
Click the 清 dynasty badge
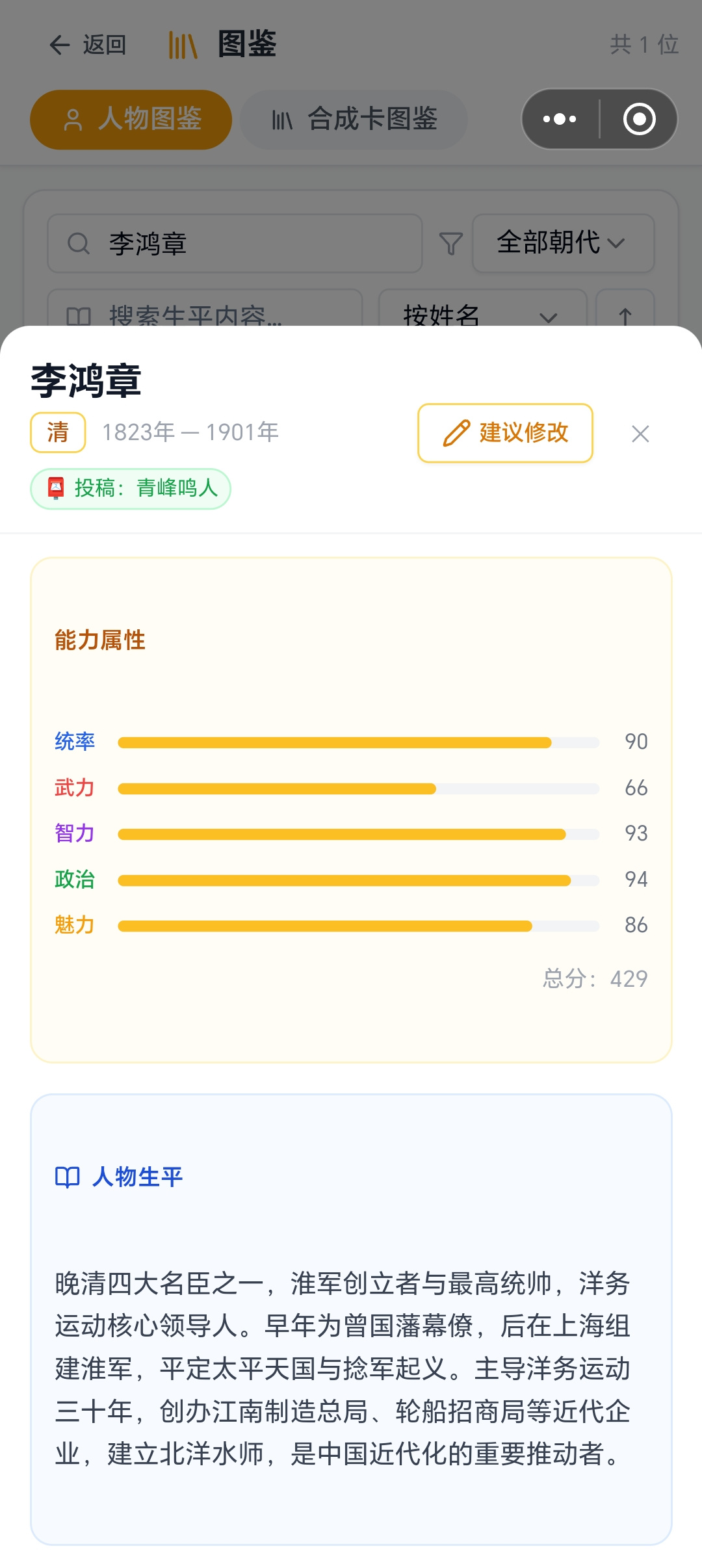coord(58,432)
